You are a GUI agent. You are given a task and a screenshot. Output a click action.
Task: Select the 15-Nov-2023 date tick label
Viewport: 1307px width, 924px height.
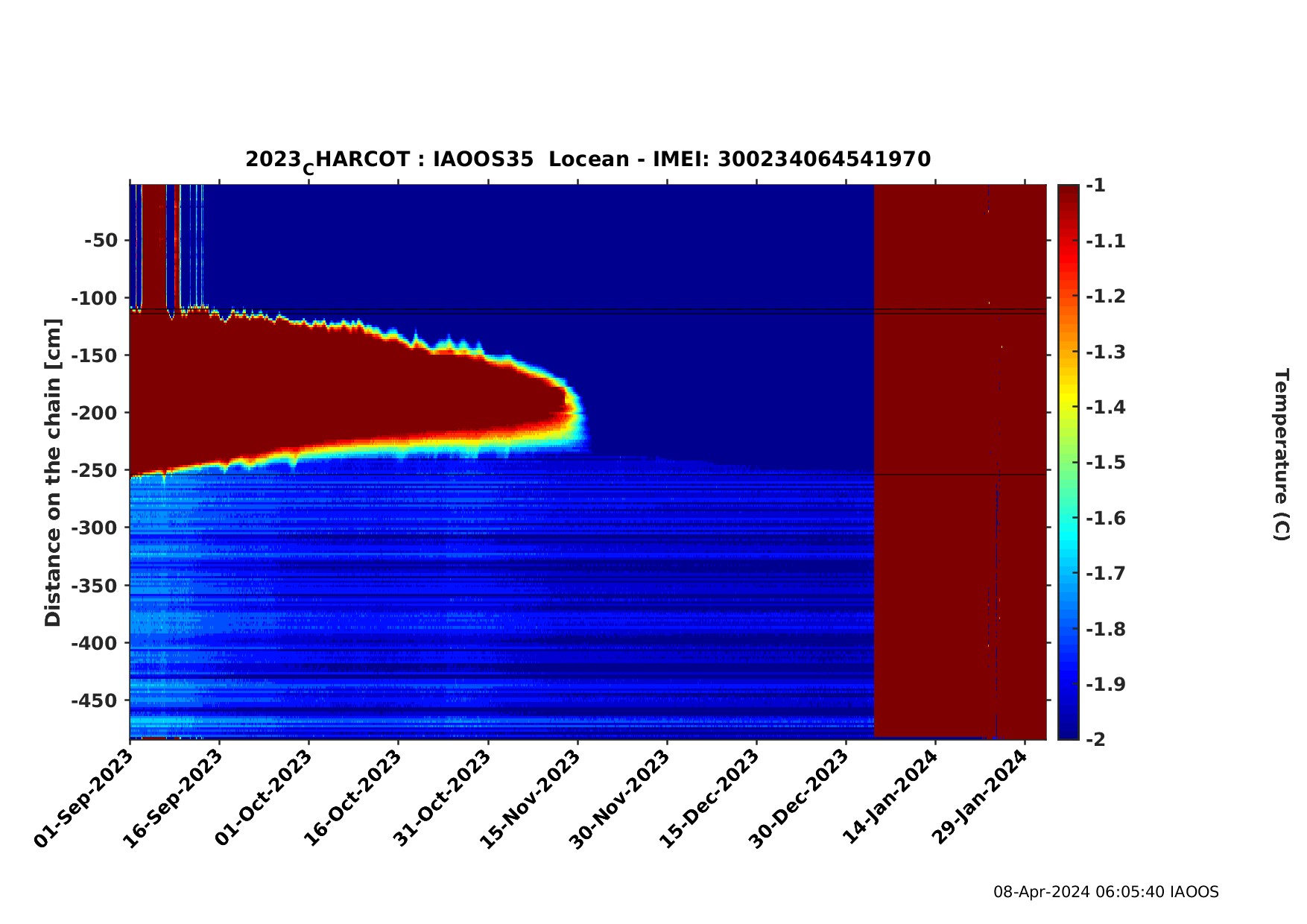pyautogui.click(x=531, y=798)
